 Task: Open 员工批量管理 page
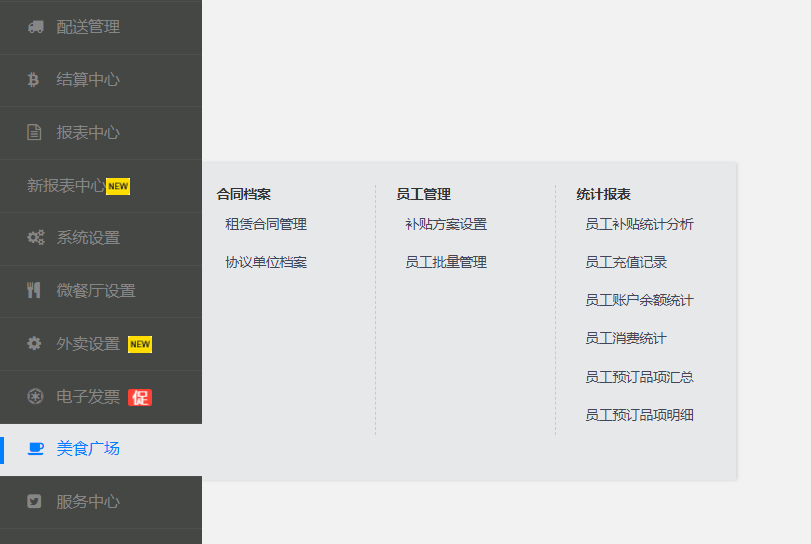[446, 262]
